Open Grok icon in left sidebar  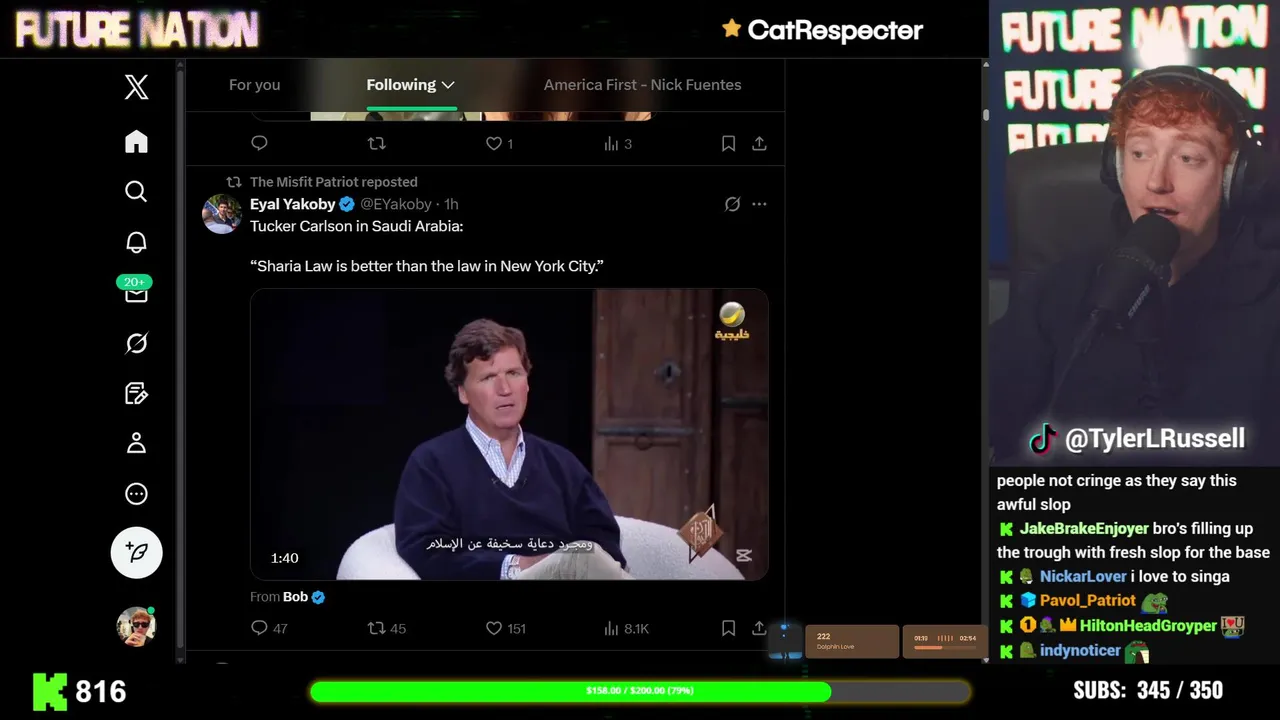point(136,343)
